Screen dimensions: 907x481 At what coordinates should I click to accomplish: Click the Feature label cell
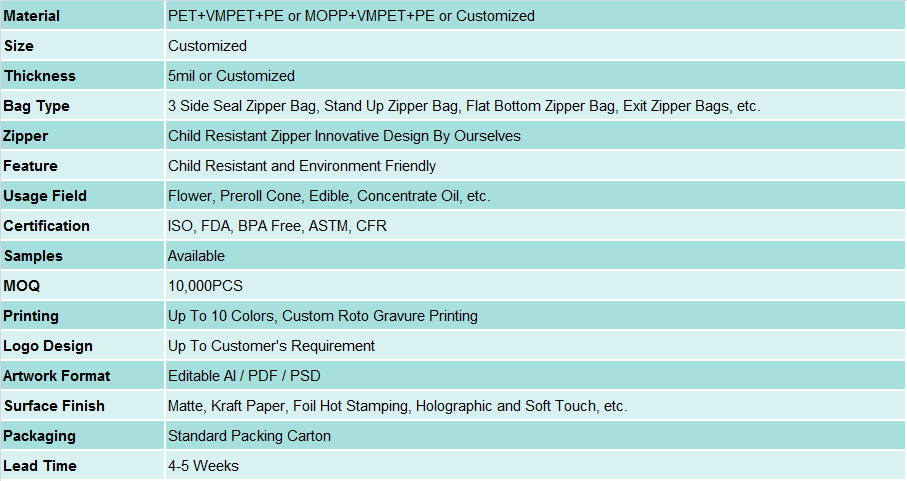[31, 166]
